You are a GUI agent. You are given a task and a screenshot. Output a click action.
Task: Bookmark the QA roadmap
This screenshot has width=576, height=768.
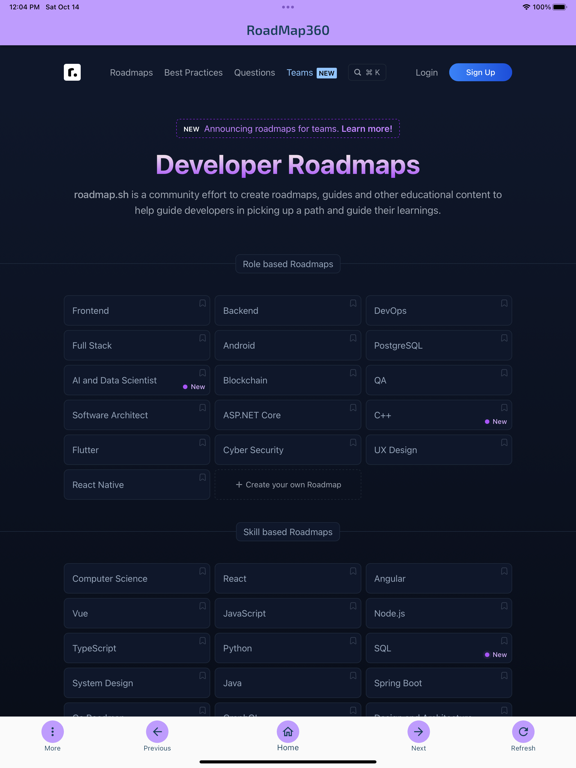pyautogui.click(x=504, y=373)
